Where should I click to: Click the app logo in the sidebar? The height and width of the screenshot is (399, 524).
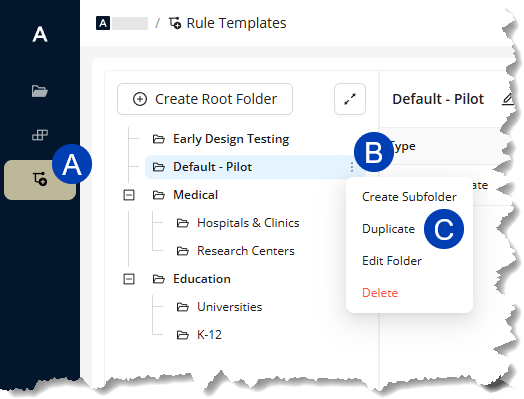[40, 34]
